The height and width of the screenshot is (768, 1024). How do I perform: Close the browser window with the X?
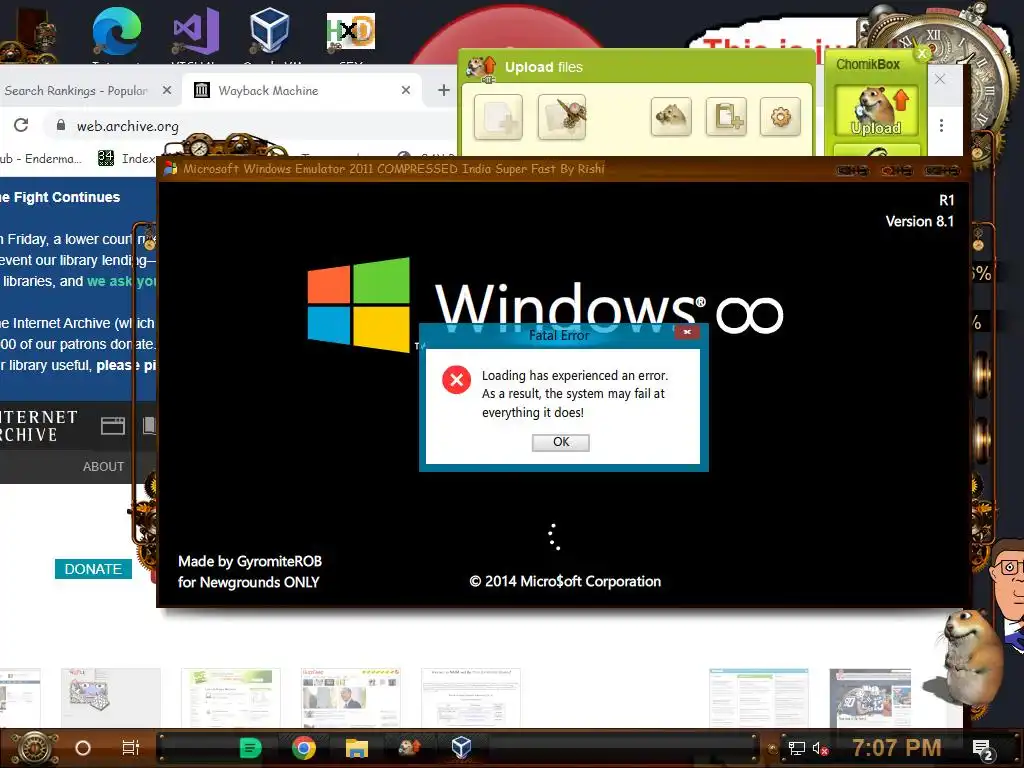940,79
